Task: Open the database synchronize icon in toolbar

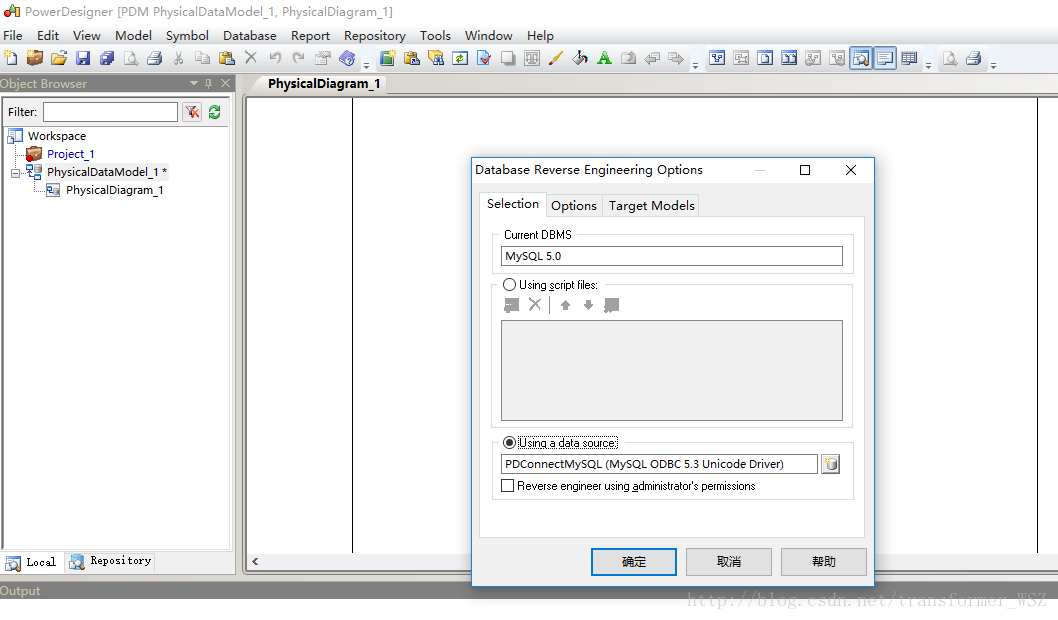Action: point(459,57)
